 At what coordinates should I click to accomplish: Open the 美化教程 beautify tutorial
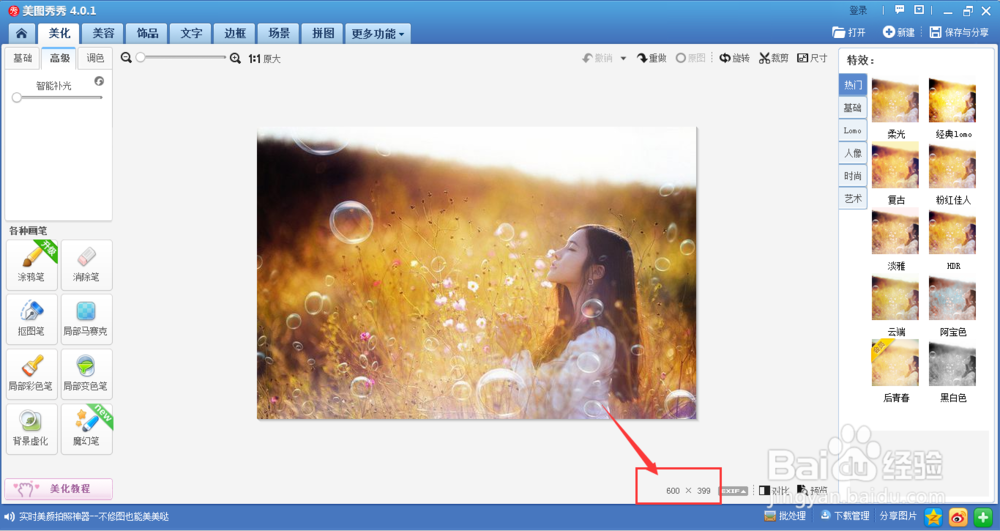59,489
